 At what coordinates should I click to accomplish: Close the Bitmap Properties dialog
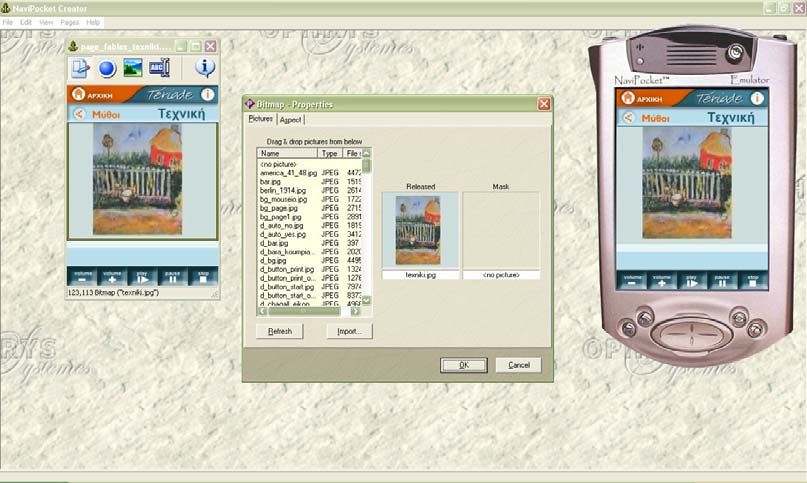point(544,104)
